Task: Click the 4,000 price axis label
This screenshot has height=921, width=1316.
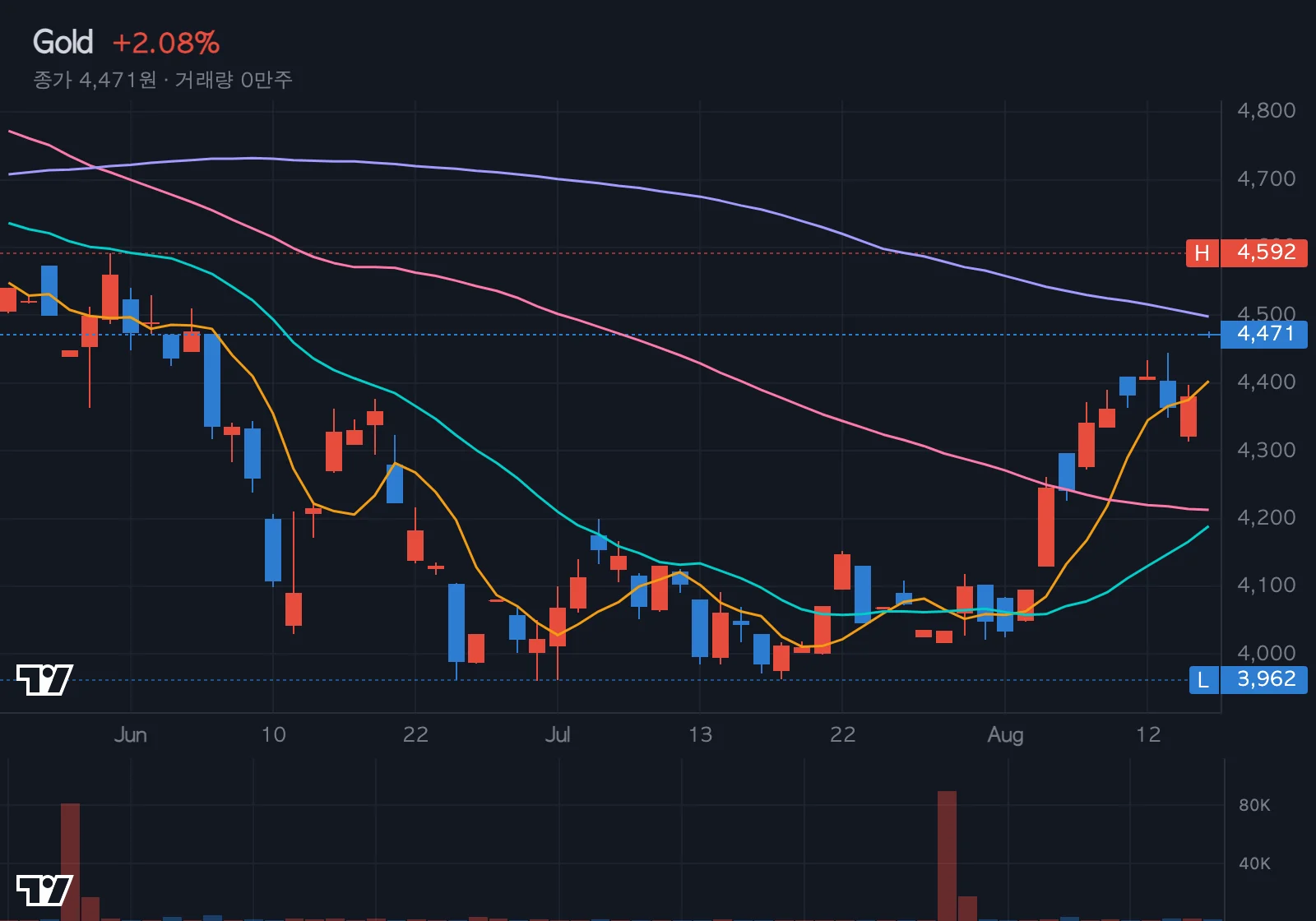Action: pos(1267,653)
